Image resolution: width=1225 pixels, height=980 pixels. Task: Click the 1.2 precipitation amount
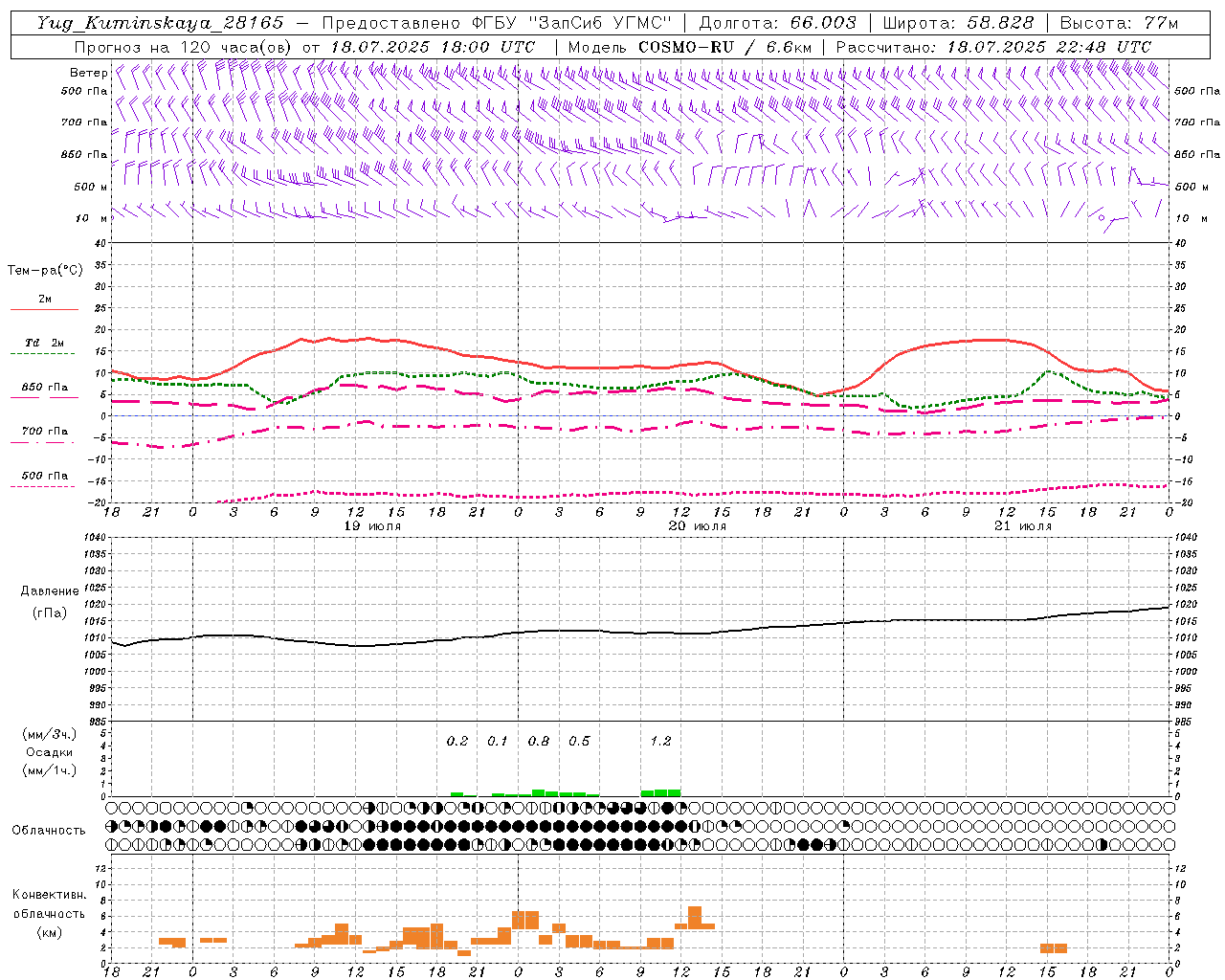pyautogui.click(x=660, y=742)
